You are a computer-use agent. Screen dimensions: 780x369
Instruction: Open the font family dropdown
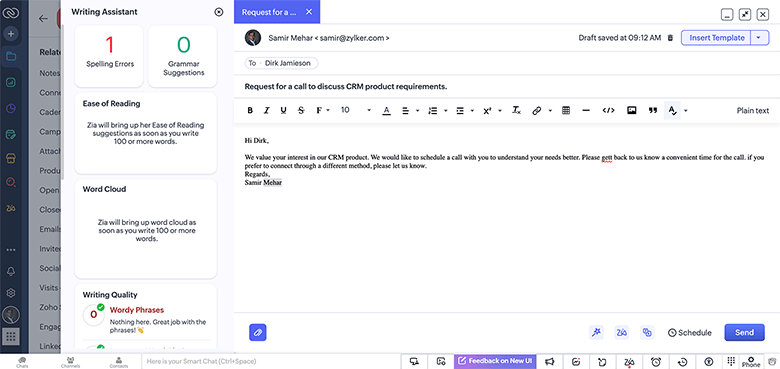pyautogui.click(x=323, y=110)
